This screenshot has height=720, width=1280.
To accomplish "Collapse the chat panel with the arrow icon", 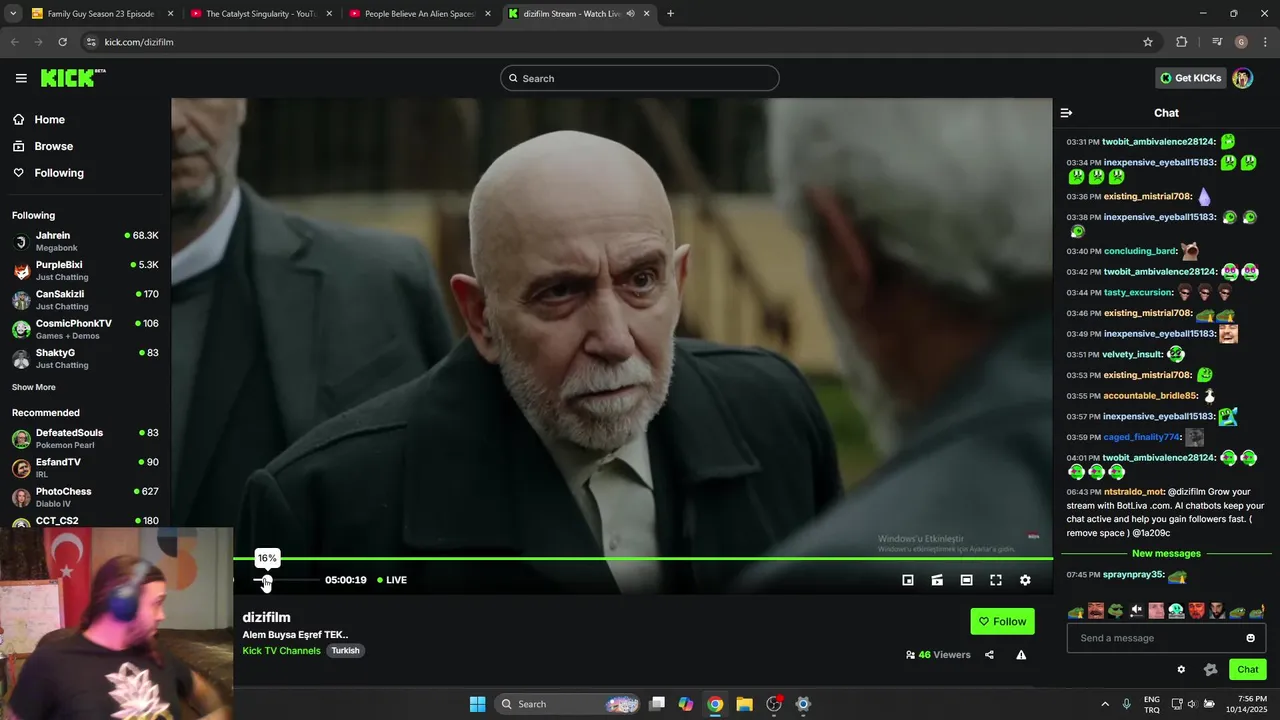I will [1066, 113].
